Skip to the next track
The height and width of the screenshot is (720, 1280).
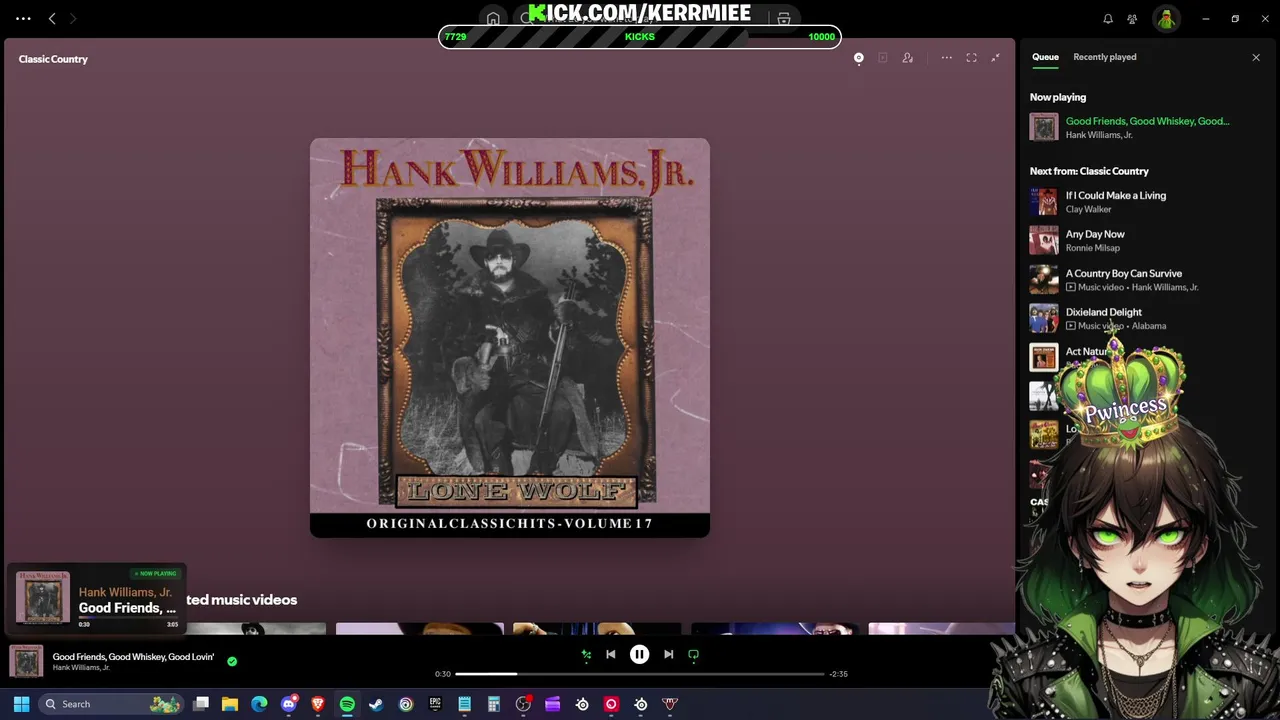click(x=668, y=655)
